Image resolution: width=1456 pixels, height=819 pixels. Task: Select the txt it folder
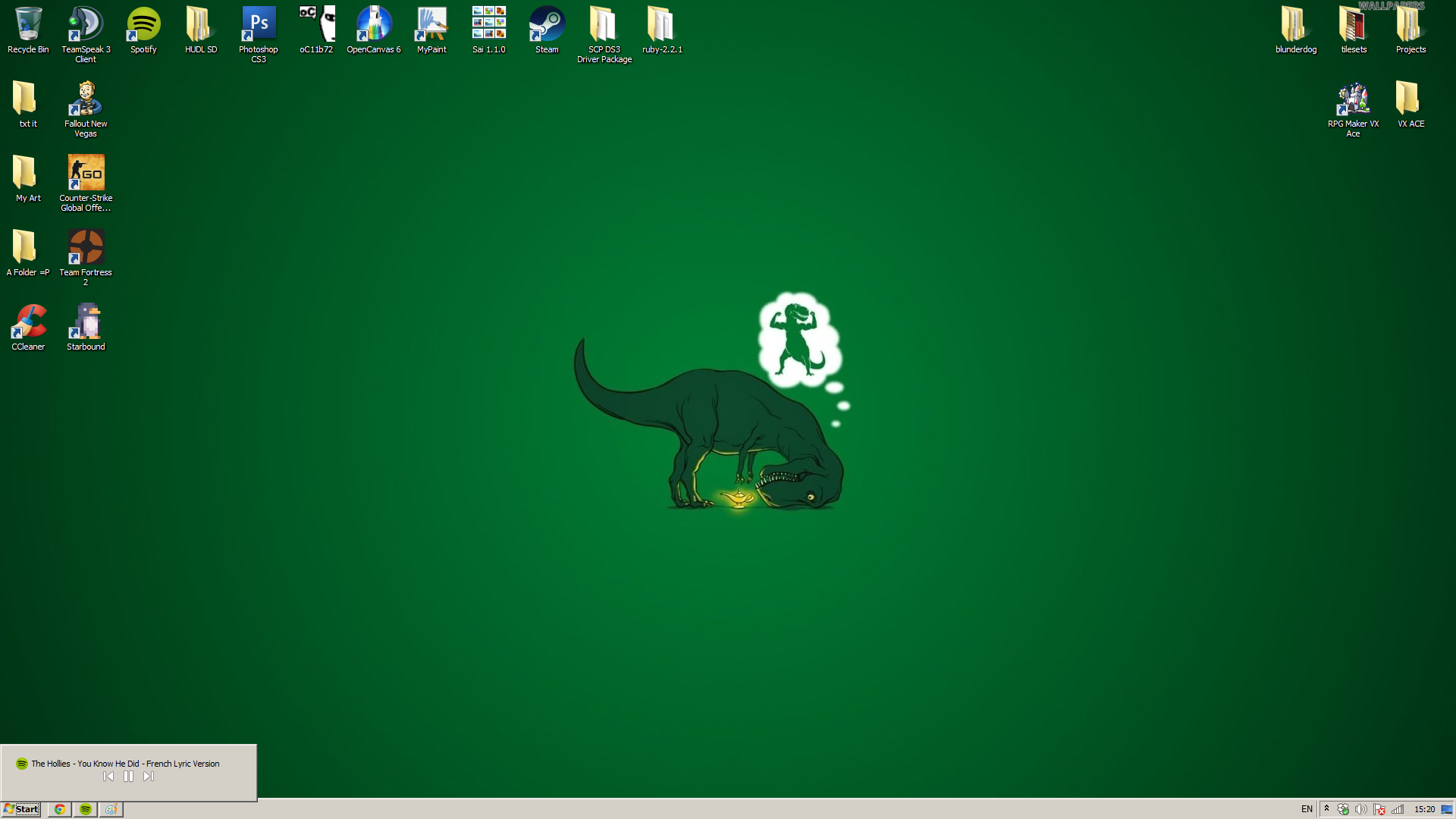28,105
